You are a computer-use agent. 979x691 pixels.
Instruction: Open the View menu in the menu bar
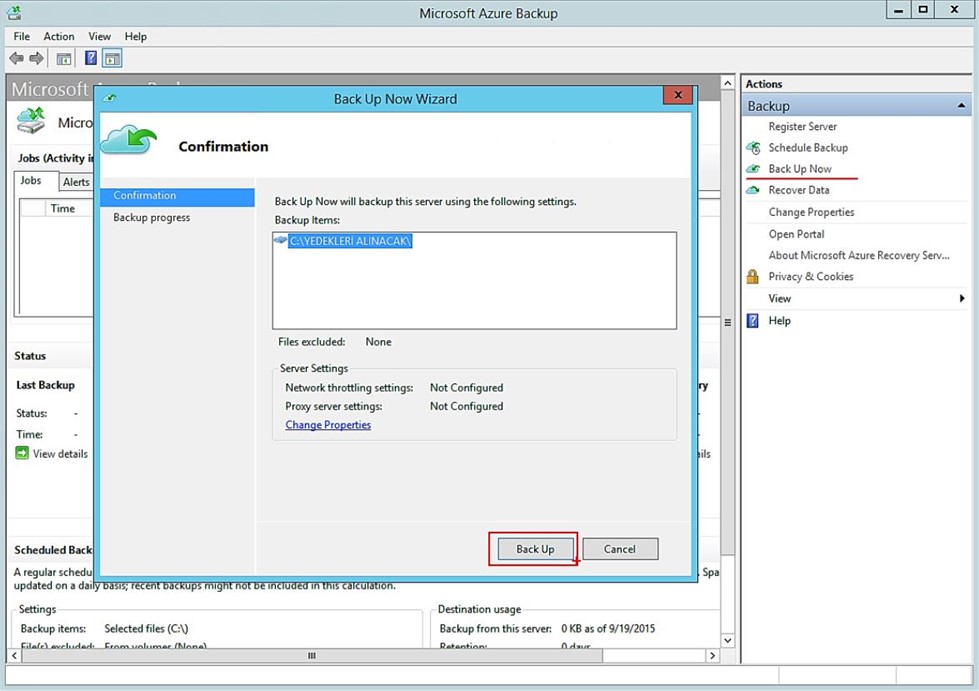[x=99, y=36]
